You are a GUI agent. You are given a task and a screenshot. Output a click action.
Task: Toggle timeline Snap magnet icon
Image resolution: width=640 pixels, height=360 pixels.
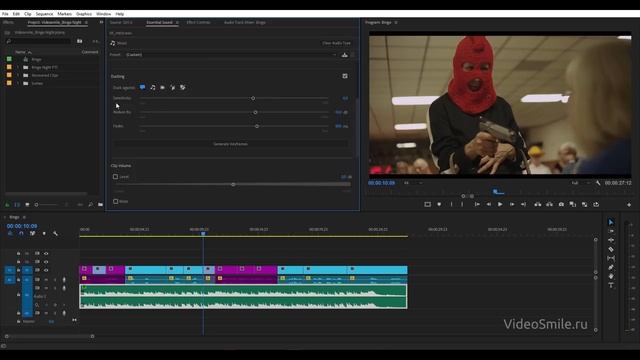tap(21, 233)
